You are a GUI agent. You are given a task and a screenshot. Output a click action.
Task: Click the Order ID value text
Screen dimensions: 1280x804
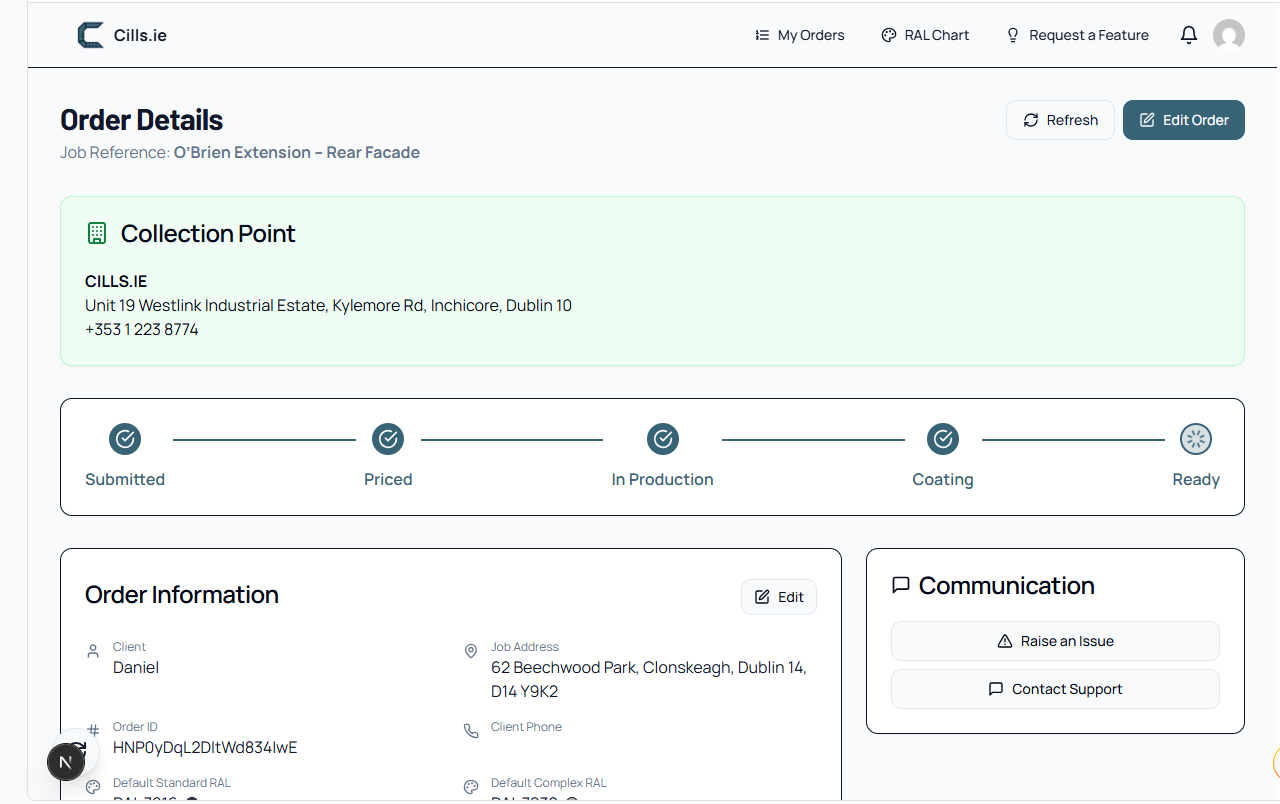[x=205, y=747]
